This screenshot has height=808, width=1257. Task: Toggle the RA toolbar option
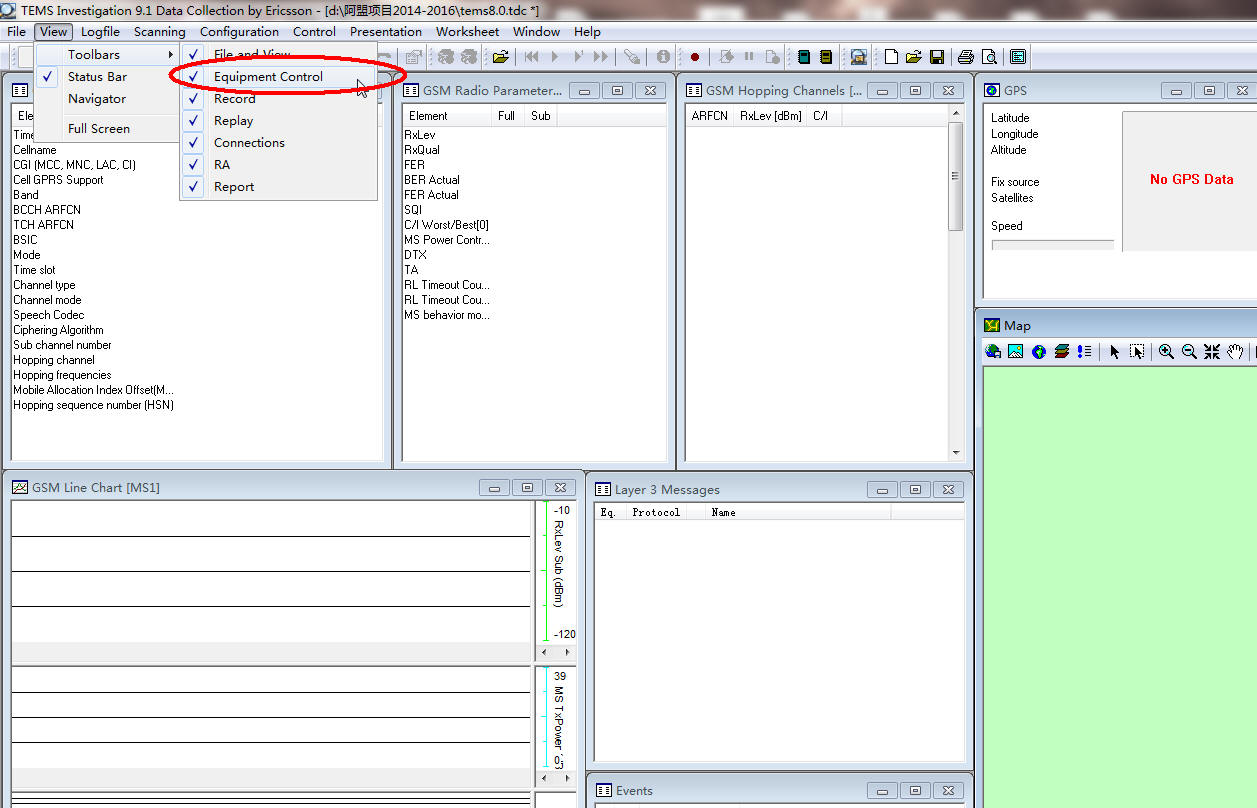tap(279, 164)
